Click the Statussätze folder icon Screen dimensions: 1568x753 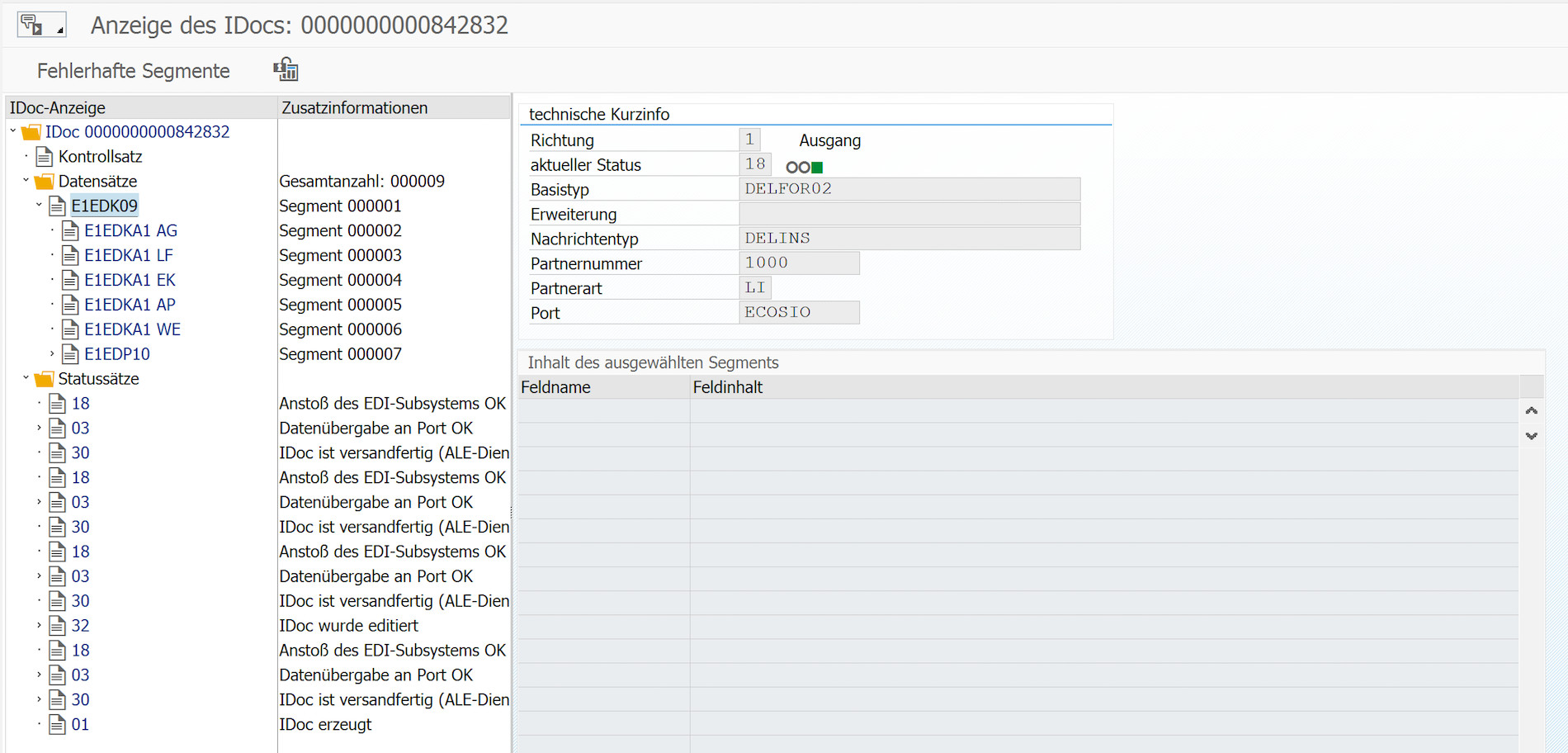pos(45,379)
